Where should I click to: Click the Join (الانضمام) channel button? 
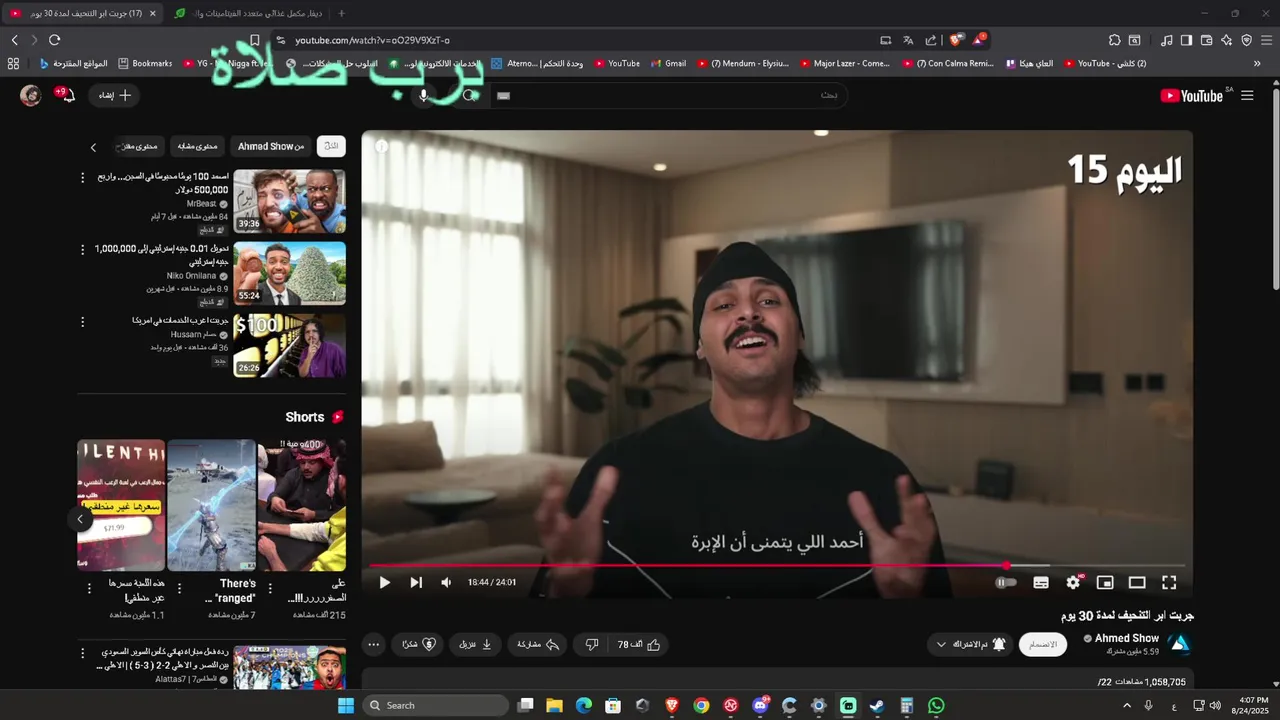[1043, 645]
